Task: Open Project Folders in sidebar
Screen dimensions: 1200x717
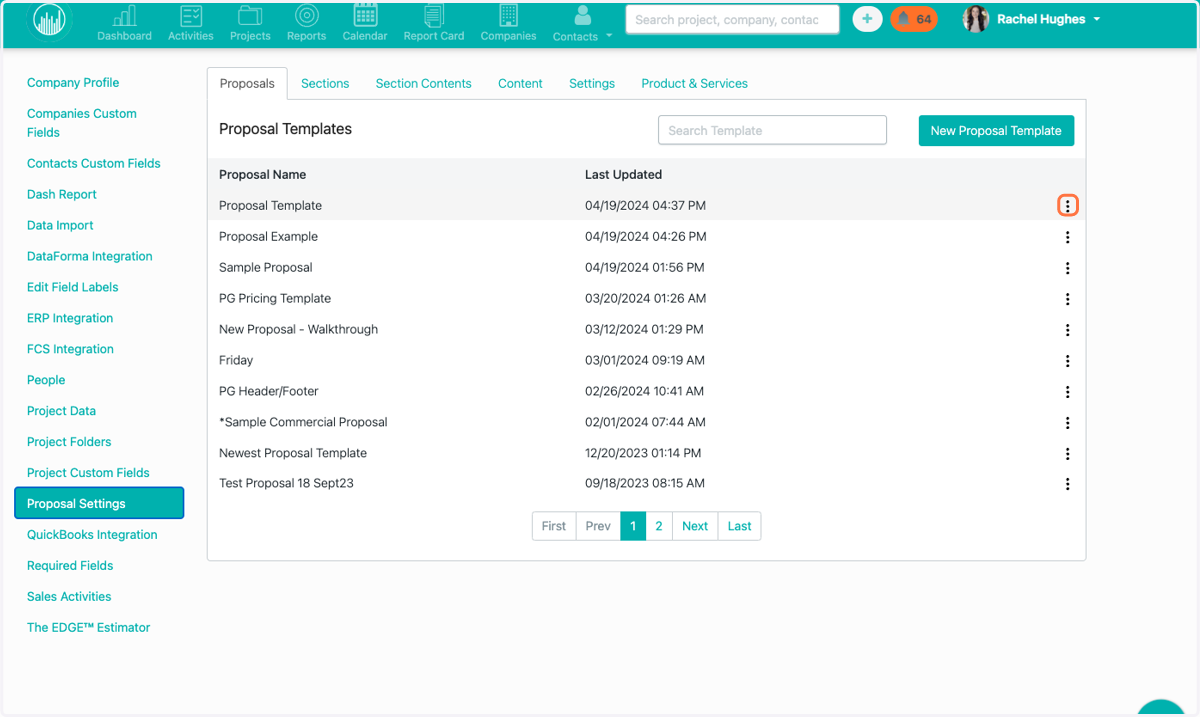Action: coord(69,442)
